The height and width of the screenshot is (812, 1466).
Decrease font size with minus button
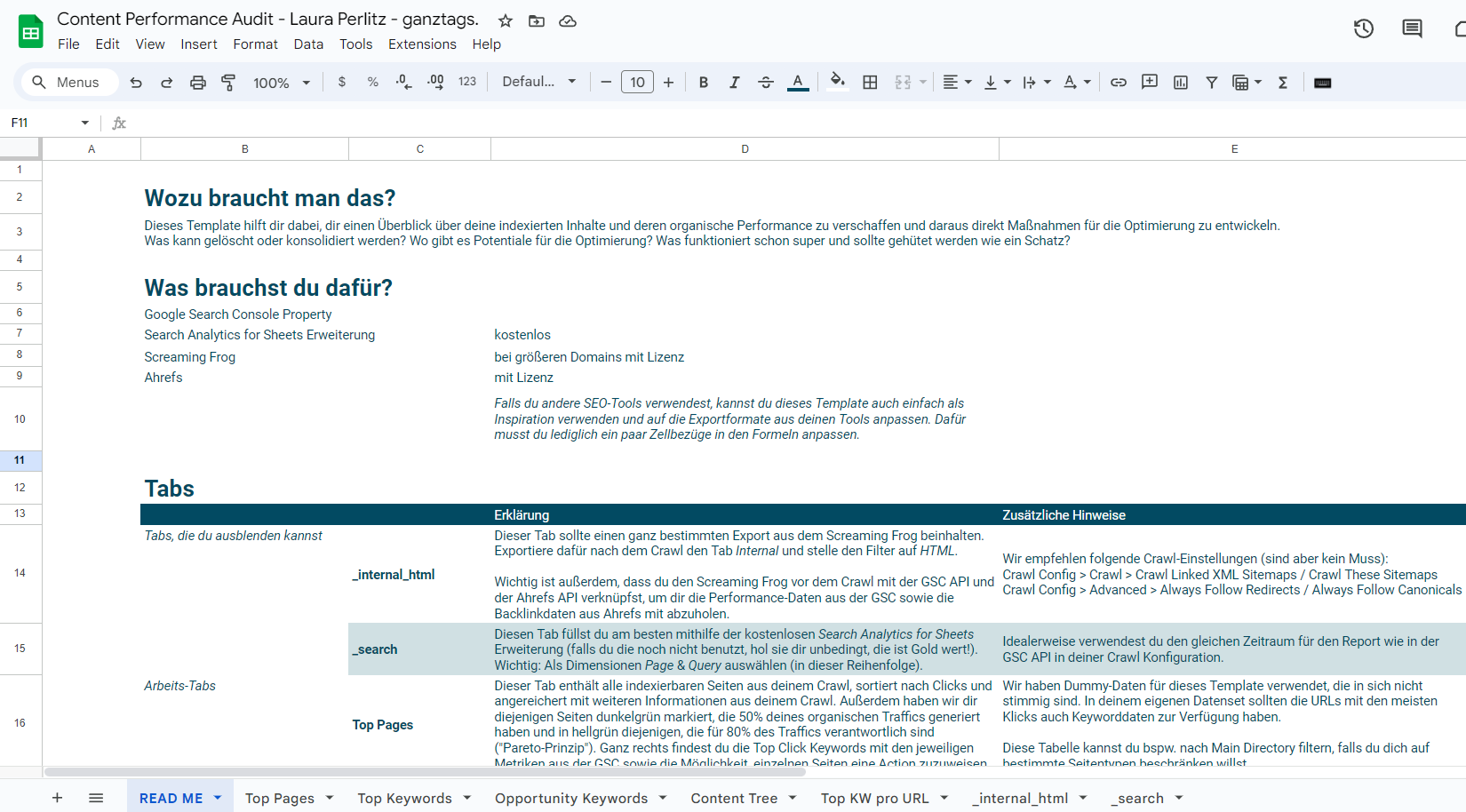(606, 82)
